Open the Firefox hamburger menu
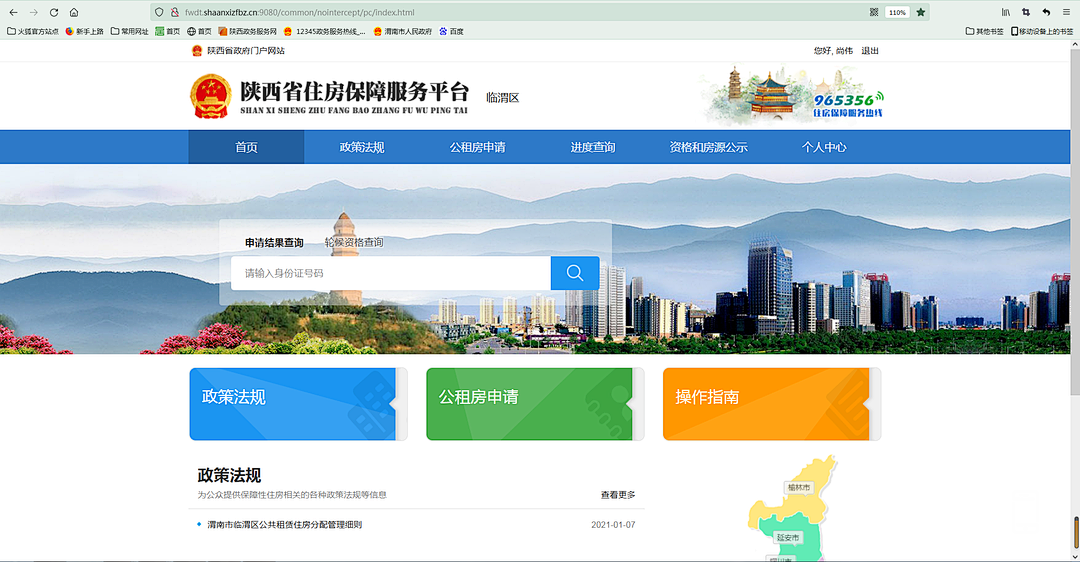The width and height of the screenshot is (1080, 562). pos(1066,12)
